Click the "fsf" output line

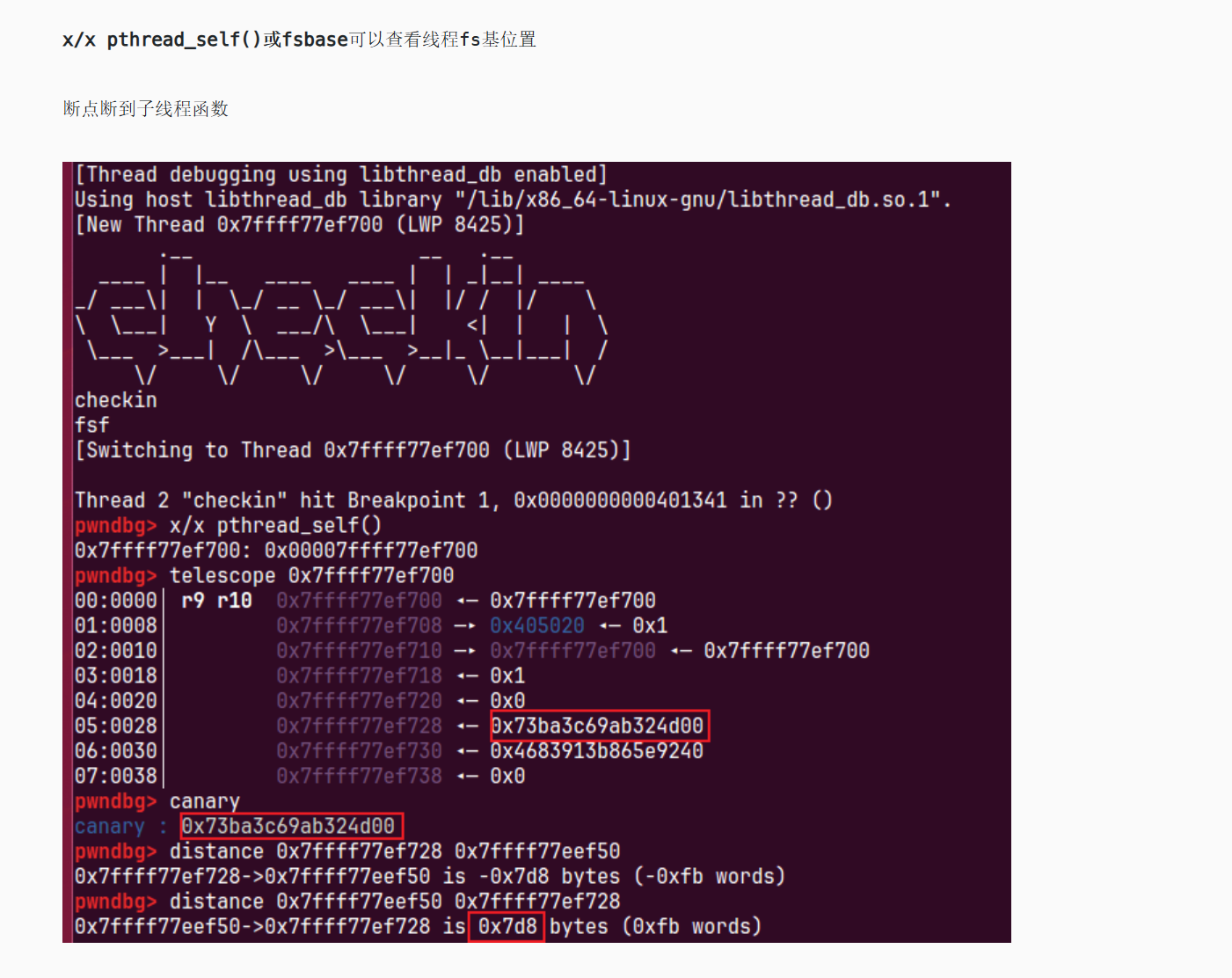pos(92,425)
